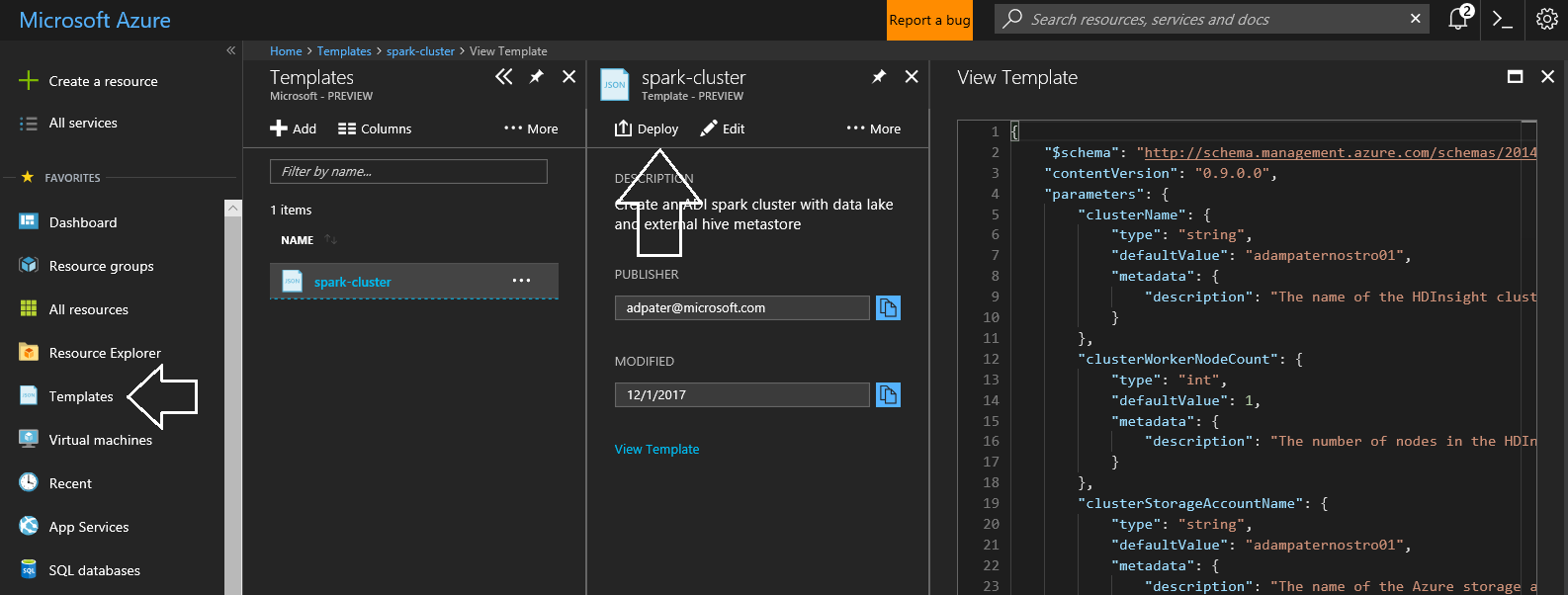Viewport: 1568px width, 595px height.
Task: Maximize the View Template blade
Action: click(1515, 76)
